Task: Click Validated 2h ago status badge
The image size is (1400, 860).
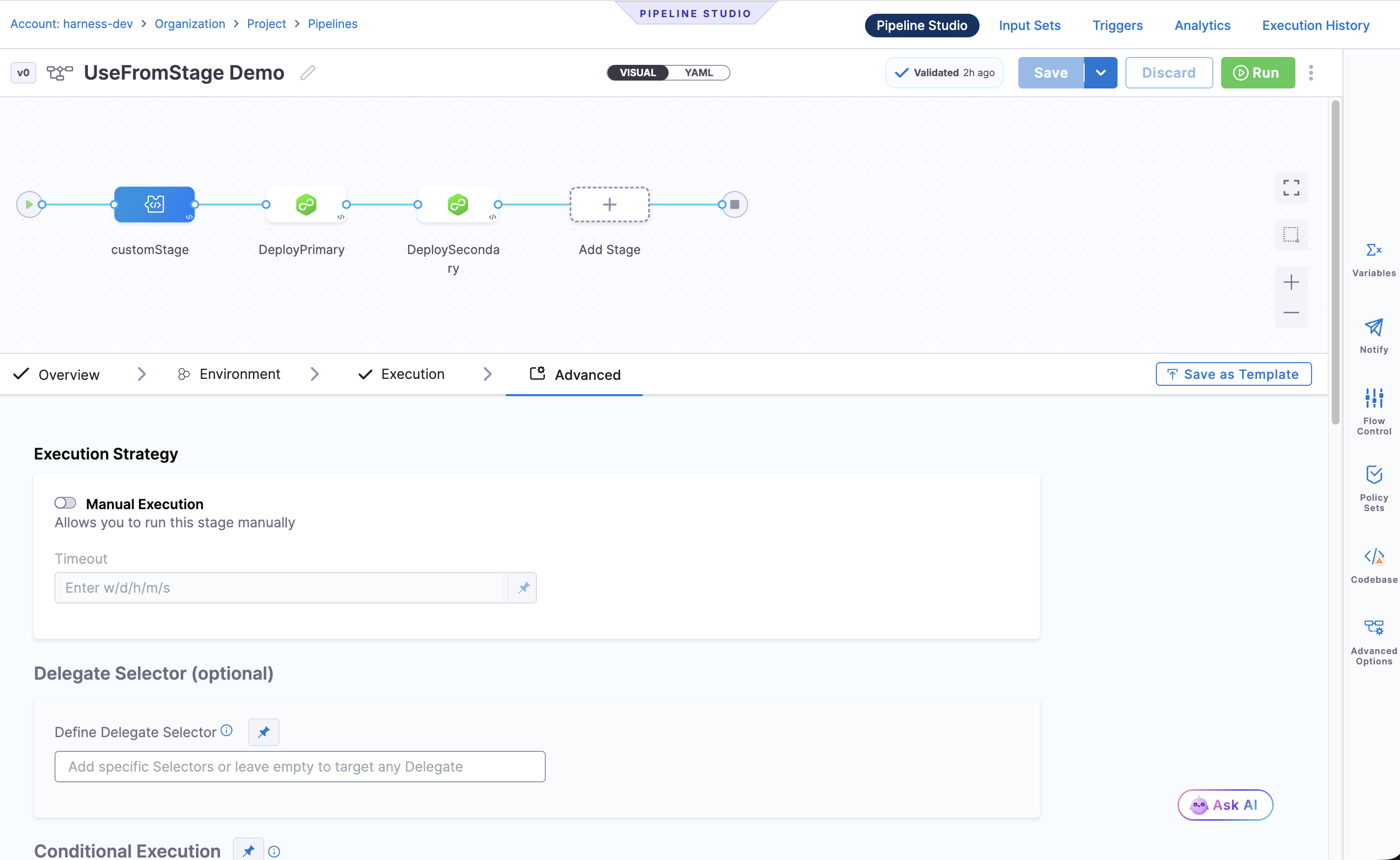Action: pyautogui.click(x=944, y=73)
